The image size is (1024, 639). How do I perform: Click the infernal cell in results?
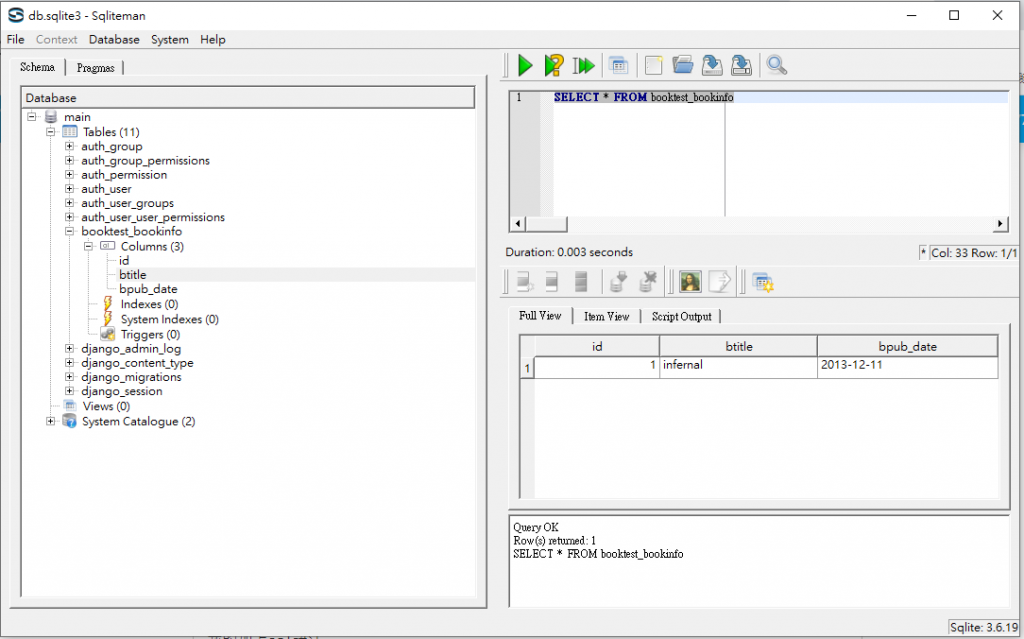tap(739, 366)
